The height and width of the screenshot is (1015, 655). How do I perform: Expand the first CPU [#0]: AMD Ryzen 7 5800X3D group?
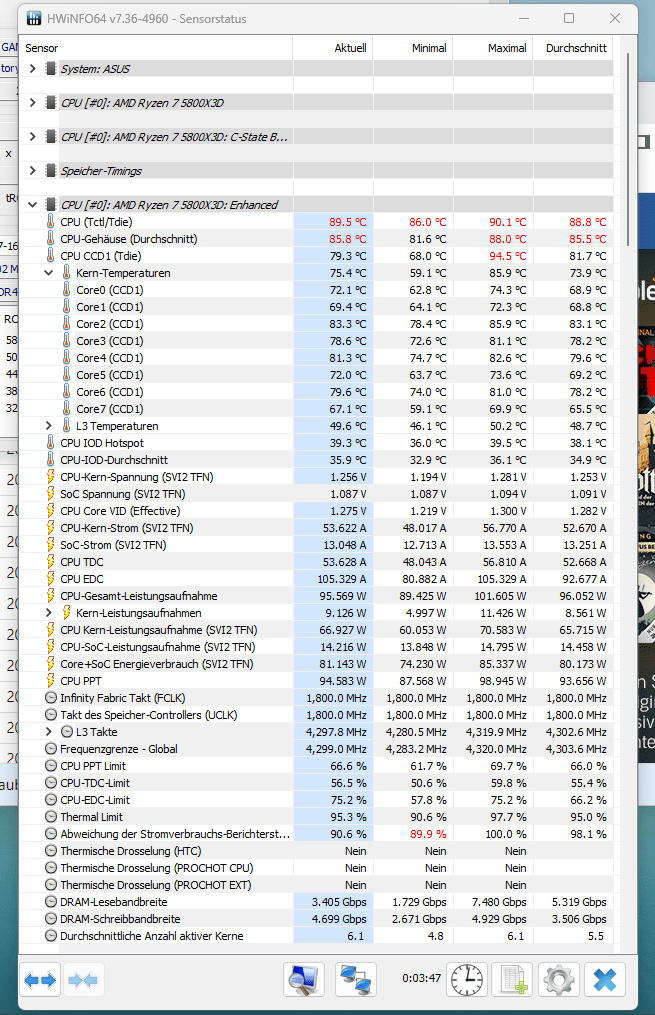[x=32, y=102]
